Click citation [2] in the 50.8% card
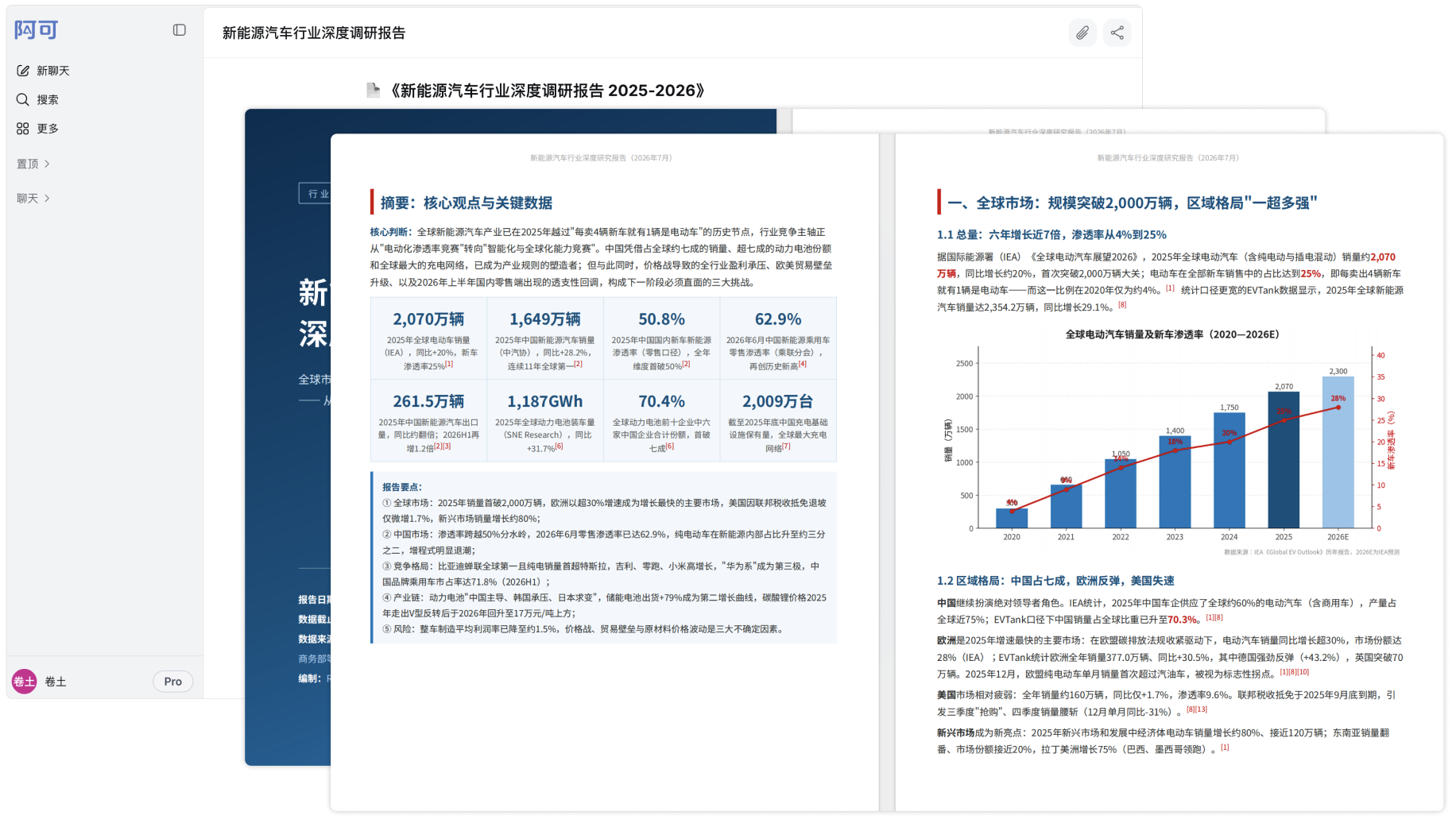The height and width of the screenshot is (823, 1456). point(686,364)
